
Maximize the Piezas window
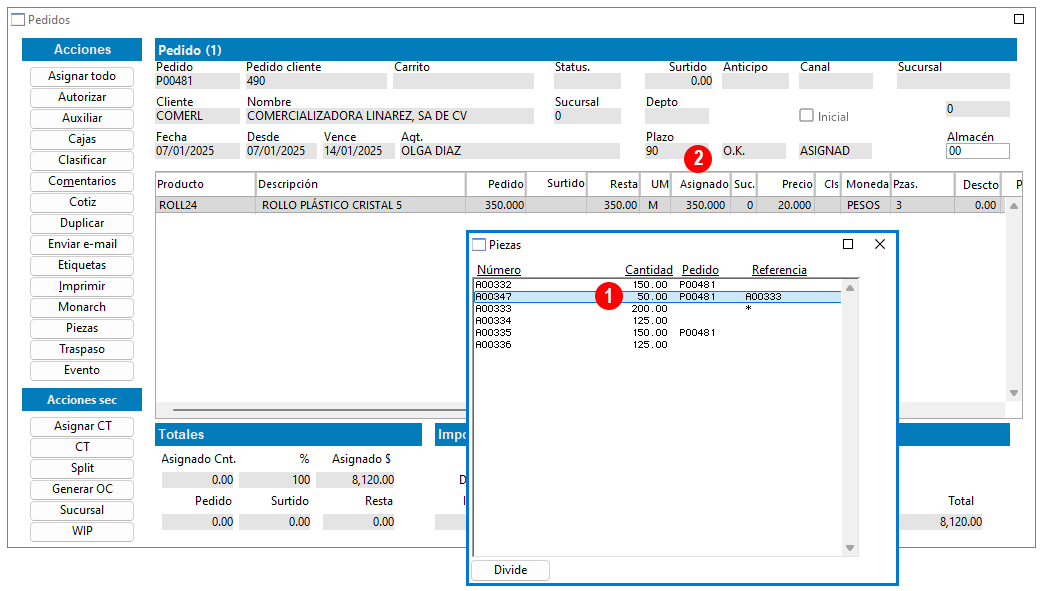coord(848,244)
